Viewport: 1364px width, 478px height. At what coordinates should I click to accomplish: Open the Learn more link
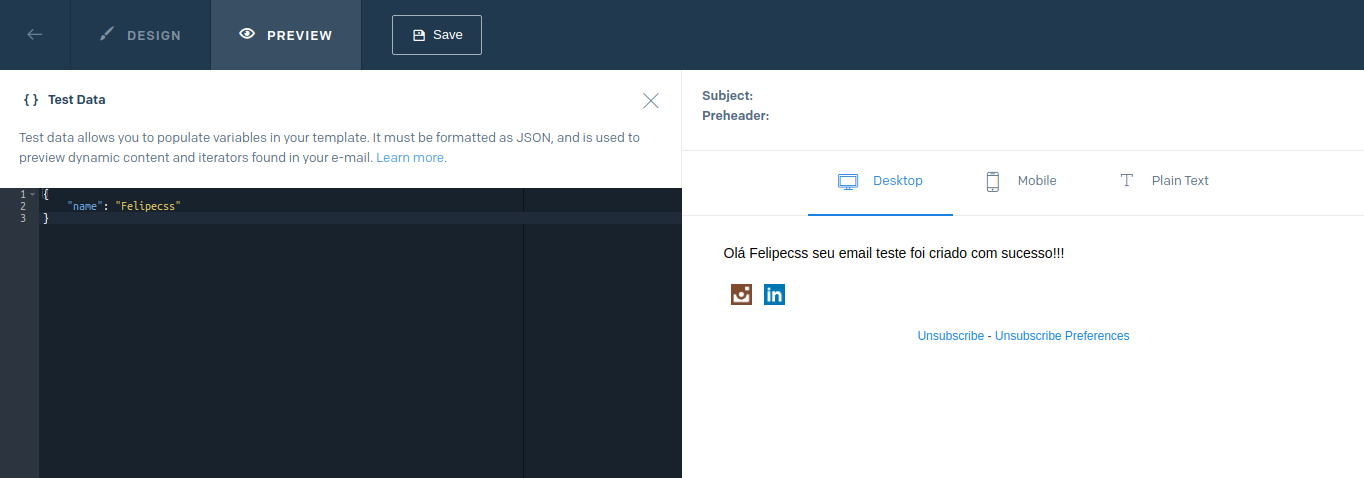pyautogui.click(x=411, y=157)
